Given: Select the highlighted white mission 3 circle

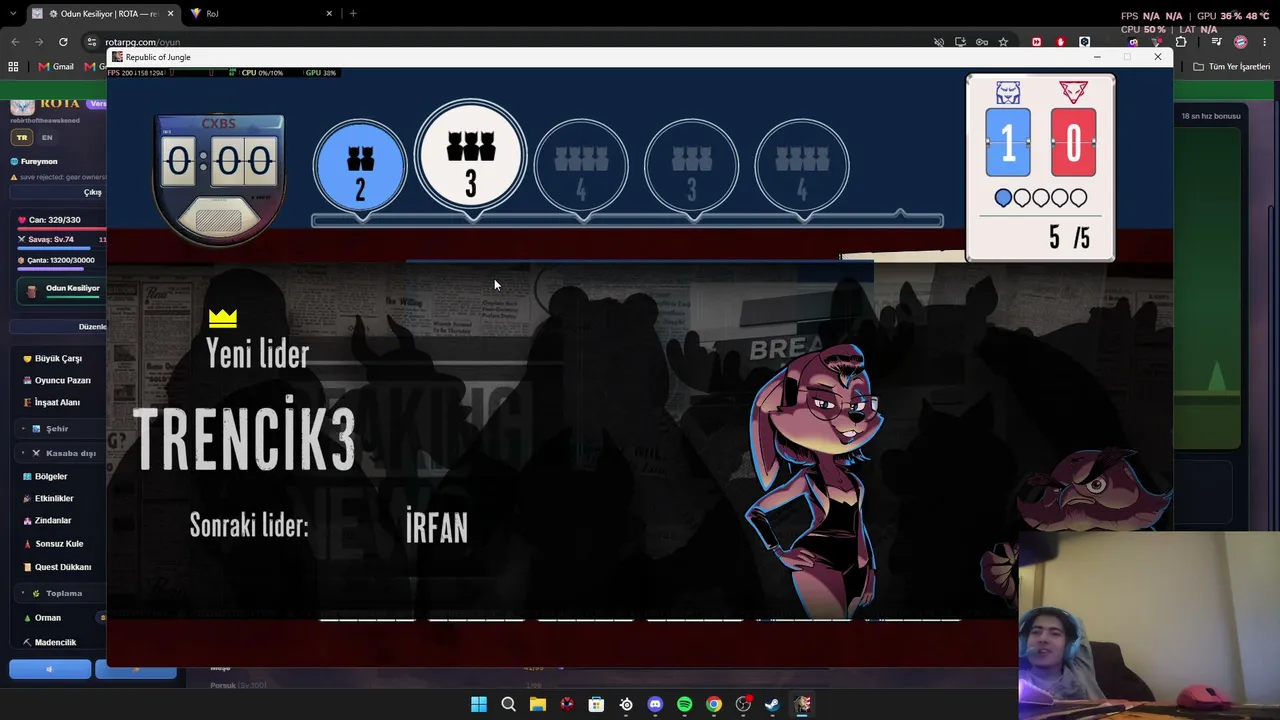Looking at the screenshot, I should pos(471,155).
